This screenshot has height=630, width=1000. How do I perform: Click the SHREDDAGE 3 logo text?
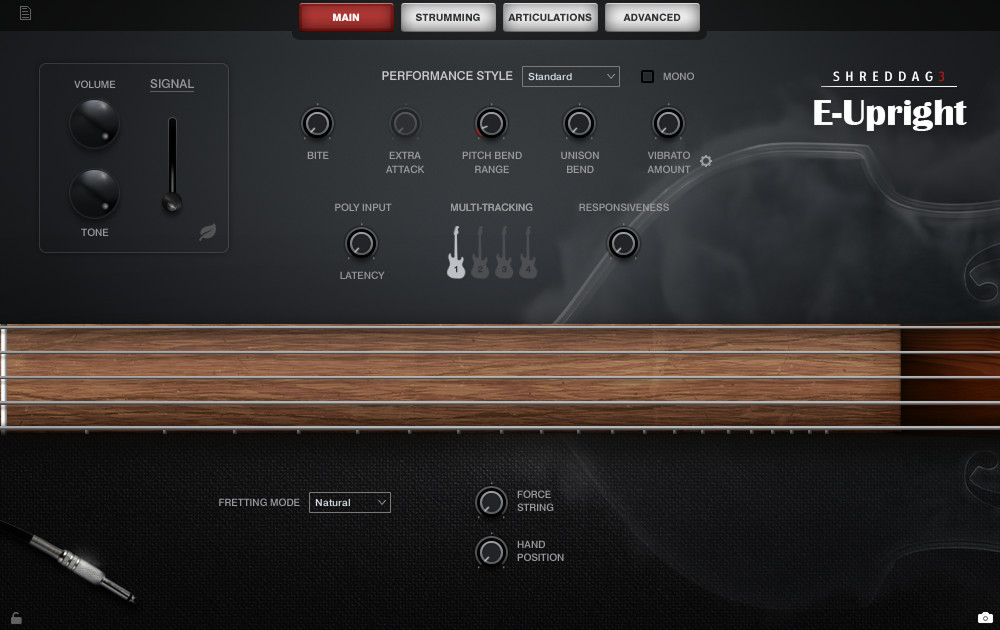[889, 77]
